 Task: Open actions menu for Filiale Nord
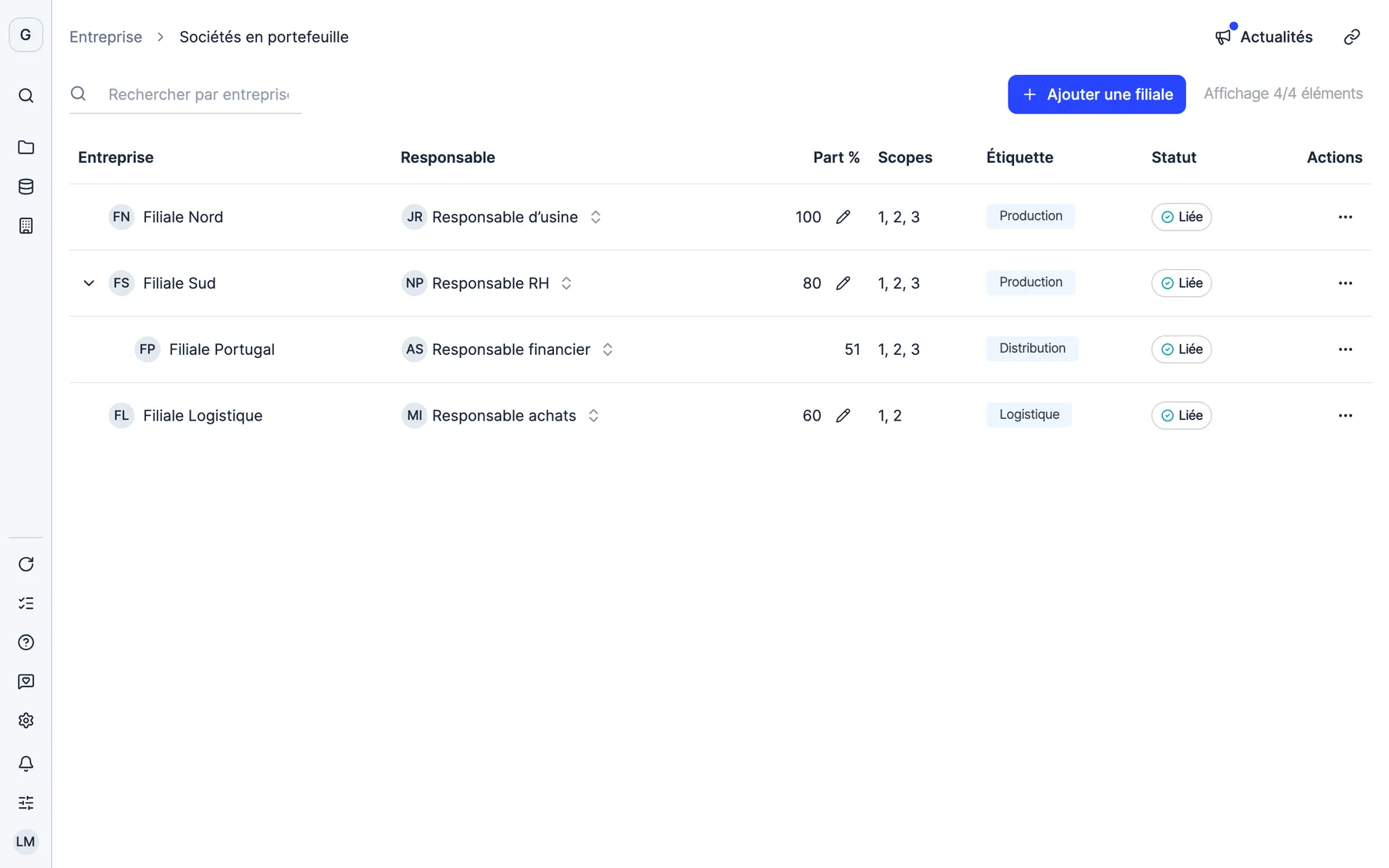pyautogui.click(x=1345, y=217)
